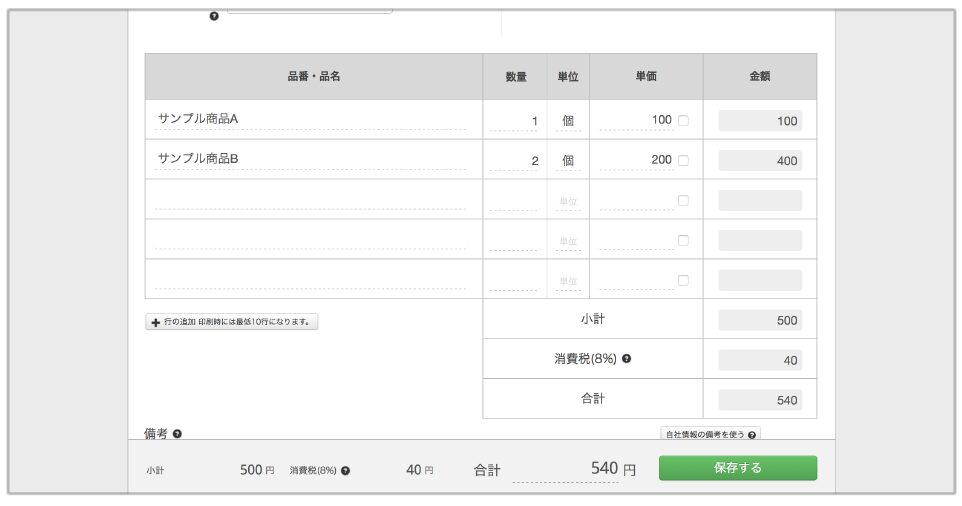Screen dimensions: 962x506
Task: Click the help icon next to 備考
Action: point(177,434)
